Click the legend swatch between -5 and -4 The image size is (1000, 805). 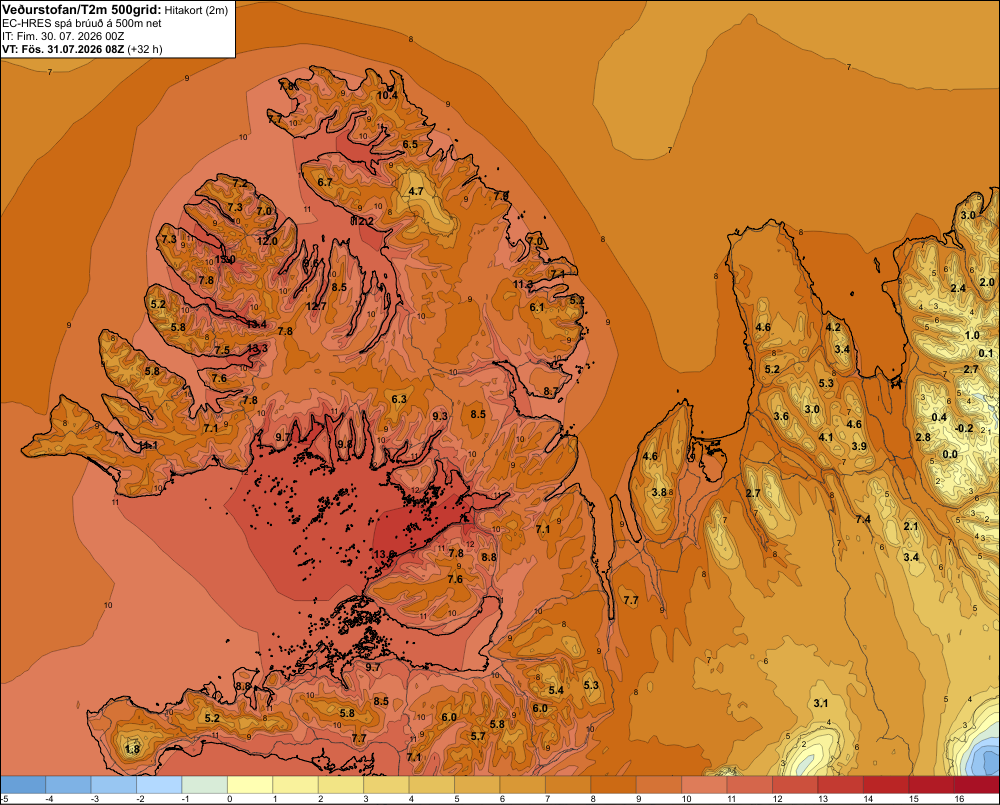(23, 785)
